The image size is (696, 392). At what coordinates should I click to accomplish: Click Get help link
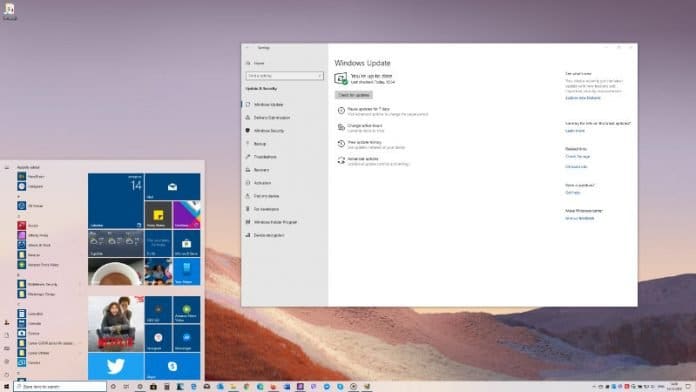[573, 193]
